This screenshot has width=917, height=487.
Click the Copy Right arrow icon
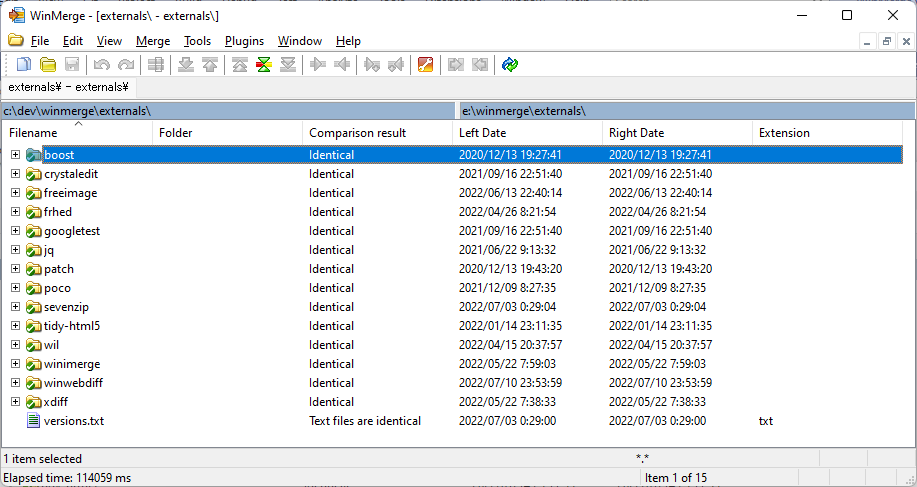(318, 64)
